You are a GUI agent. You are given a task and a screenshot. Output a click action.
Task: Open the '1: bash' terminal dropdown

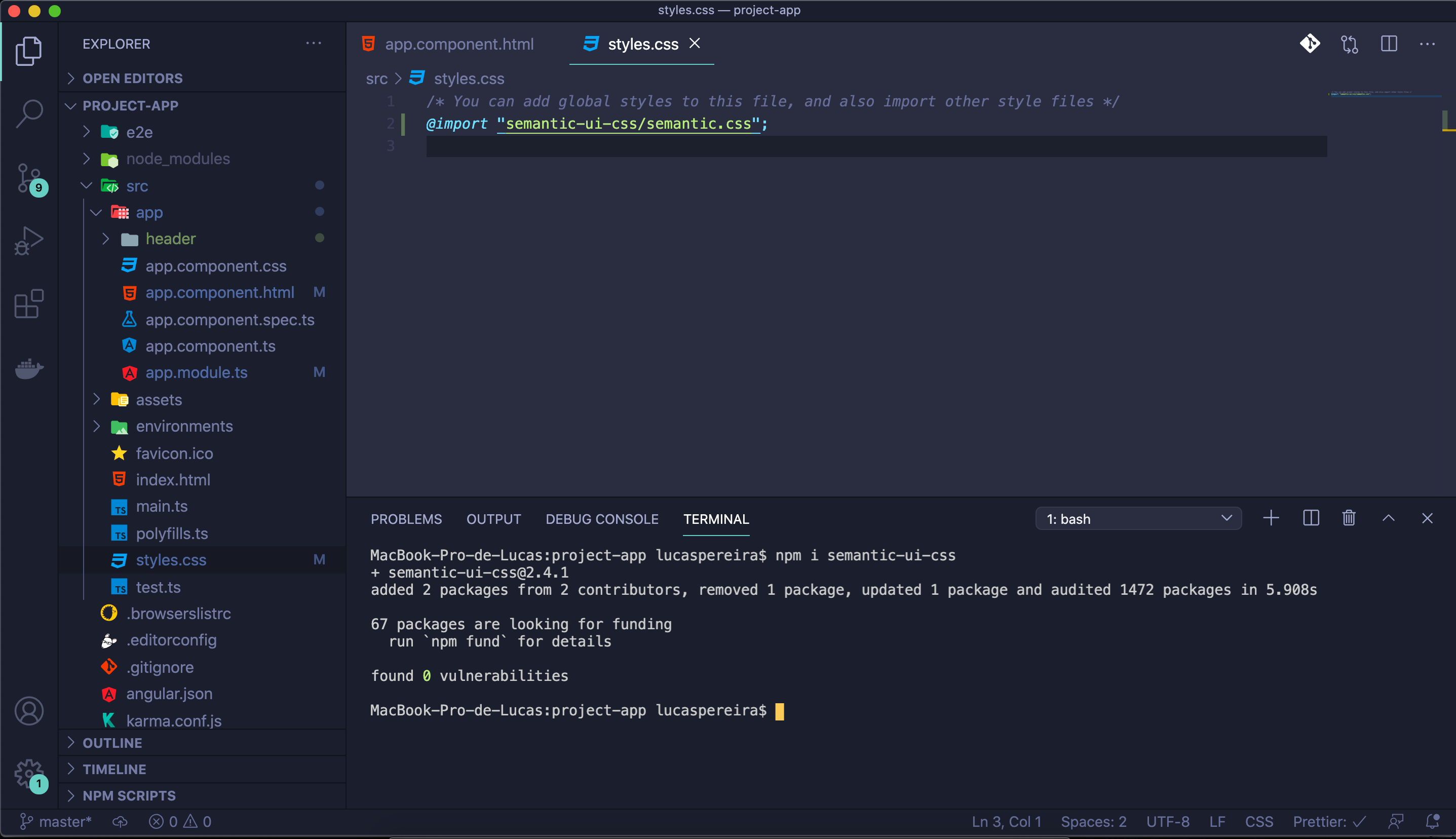click(1138, 519)
